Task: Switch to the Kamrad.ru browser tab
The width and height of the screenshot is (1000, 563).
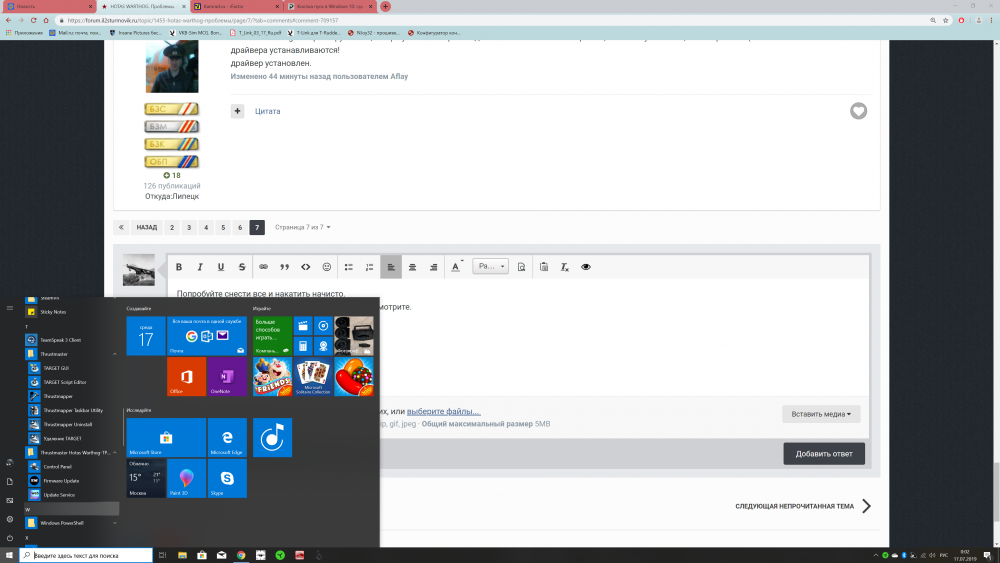Action: [236, 6]
